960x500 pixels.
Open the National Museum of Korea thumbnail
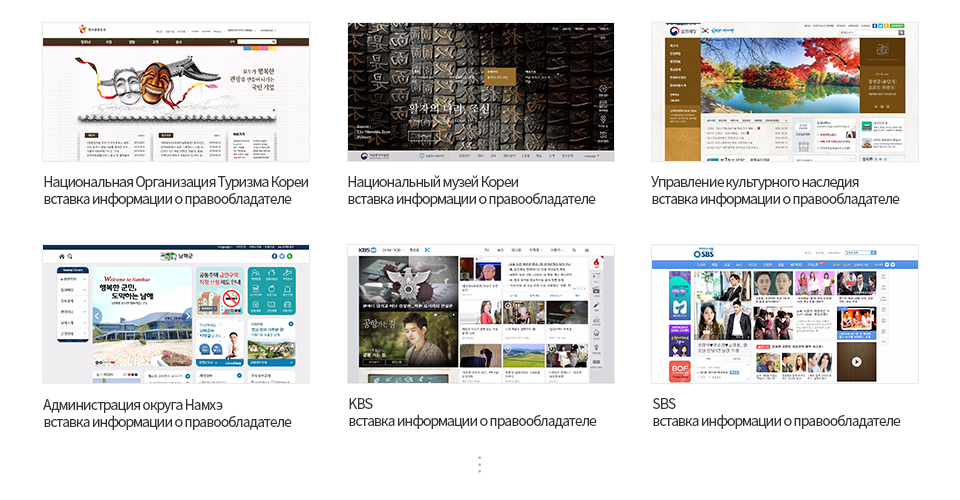[x=480, y=92]
